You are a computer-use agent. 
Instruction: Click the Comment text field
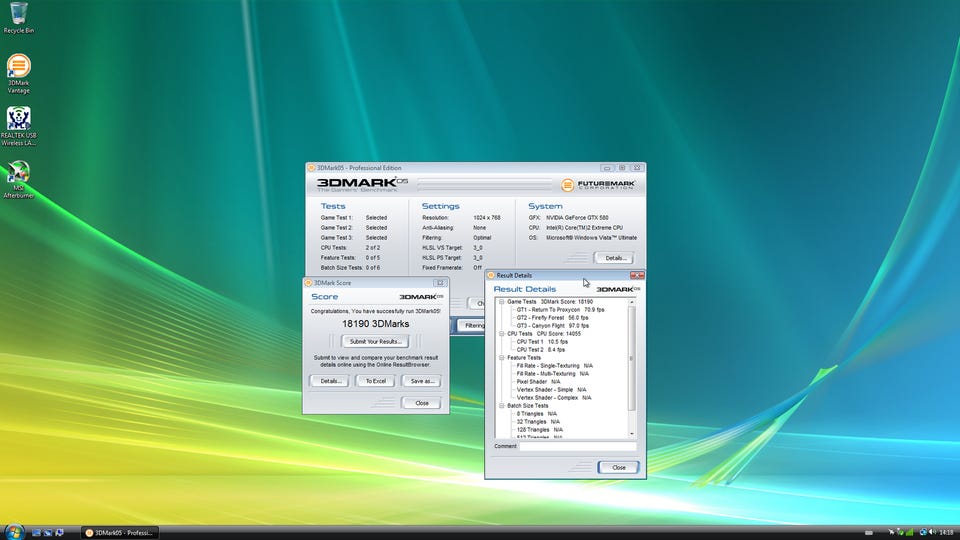[x=577, y=446]
